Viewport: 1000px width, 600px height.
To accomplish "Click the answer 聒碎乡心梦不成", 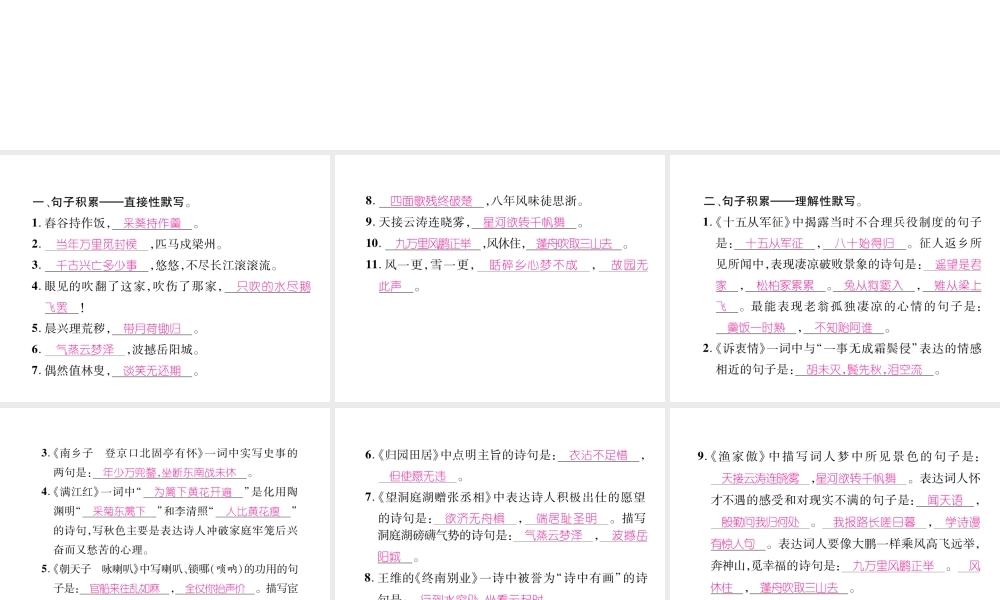I will pos(533,265).
